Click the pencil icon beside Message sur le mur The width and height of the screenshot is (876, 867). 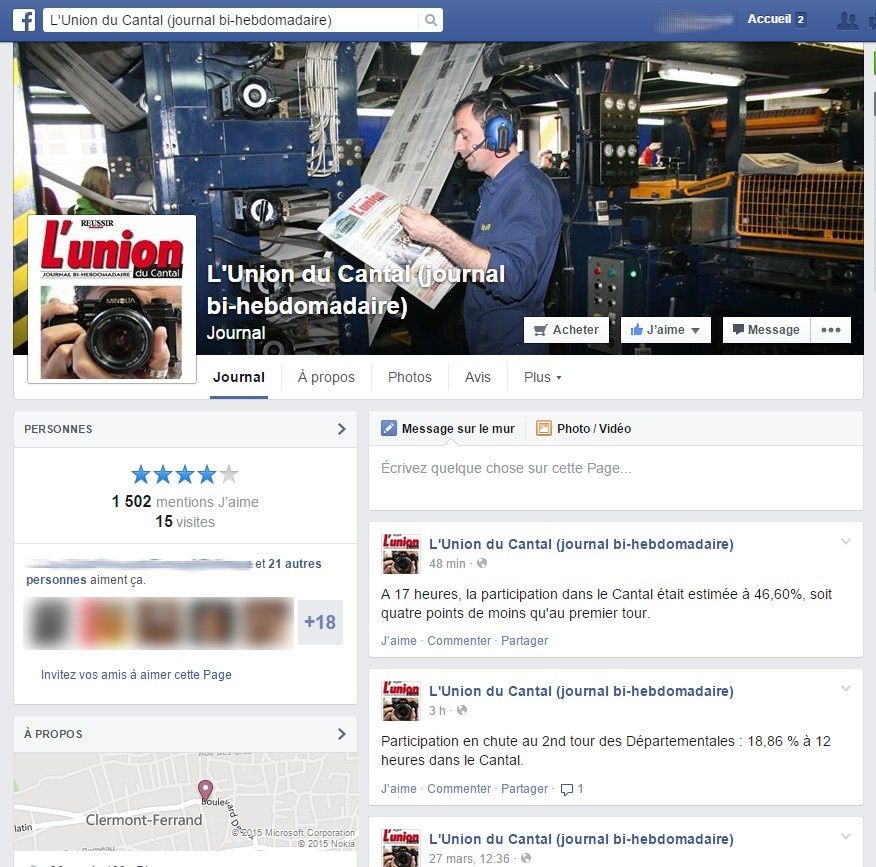click(x=388, y=428)
